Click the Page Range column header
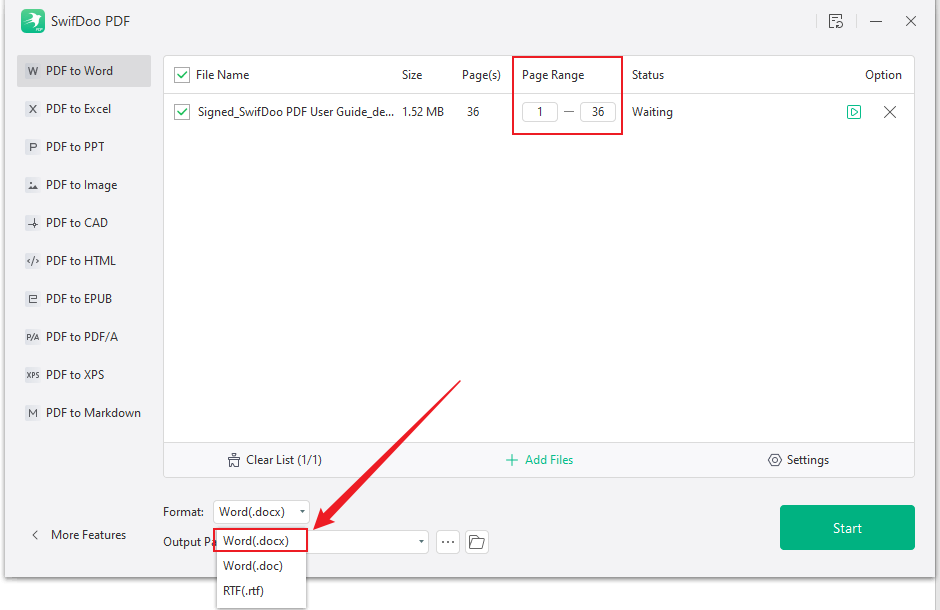Screen dimensions: 940x610 point(553,75)
